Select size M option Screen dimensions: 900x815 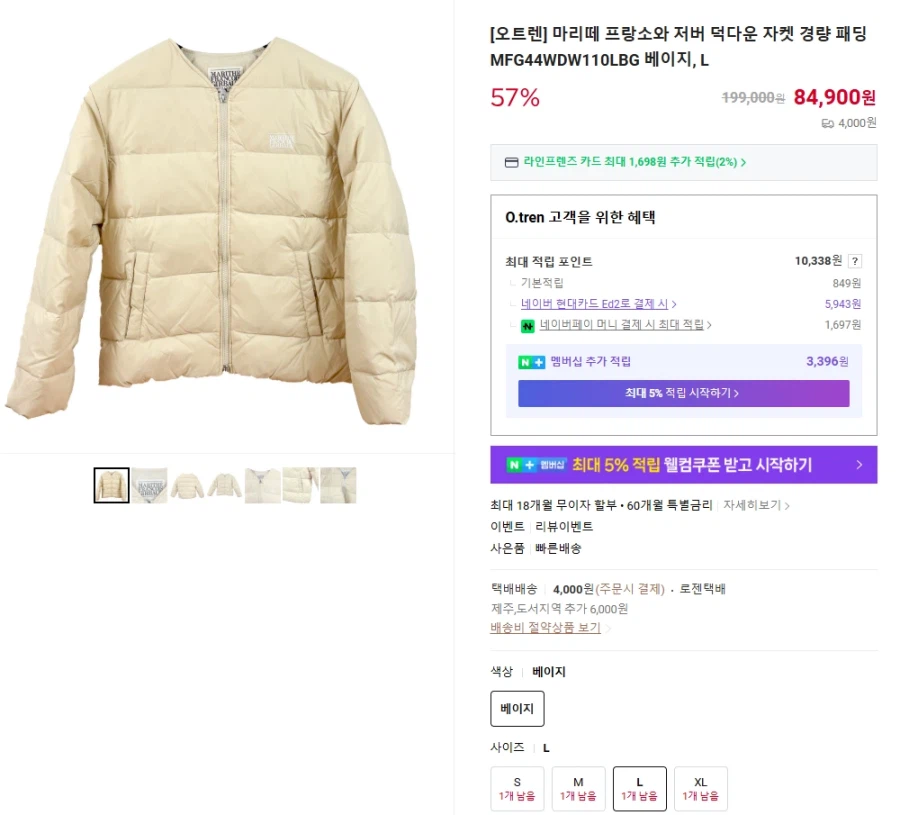click(578, 788)
